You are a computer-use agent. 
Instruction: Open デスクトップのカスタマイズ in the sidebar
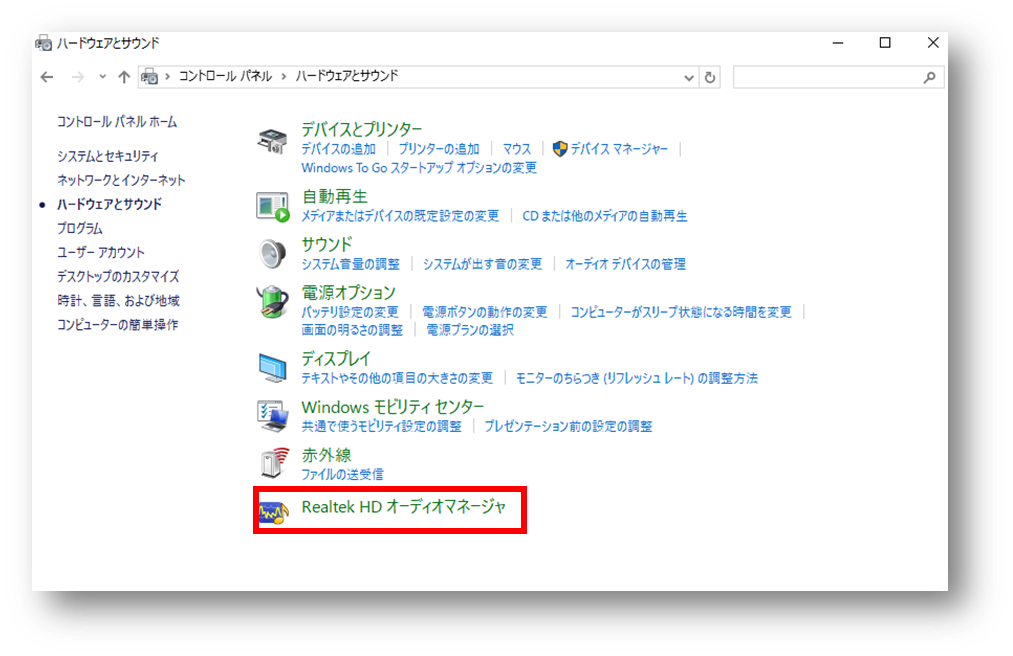click(118, 277)
